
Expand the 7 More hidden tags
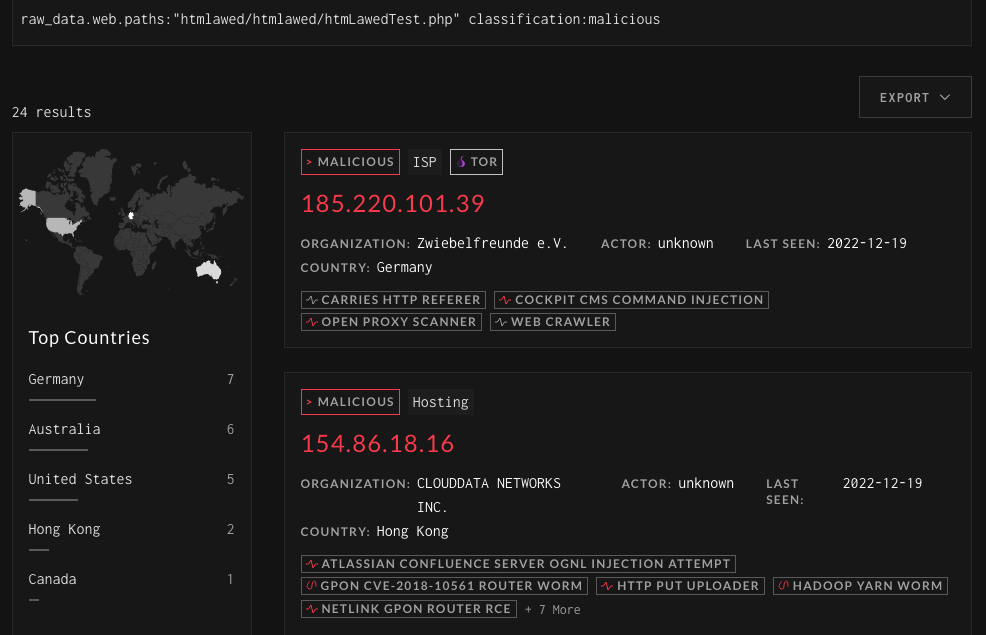[x=552, y=609]
